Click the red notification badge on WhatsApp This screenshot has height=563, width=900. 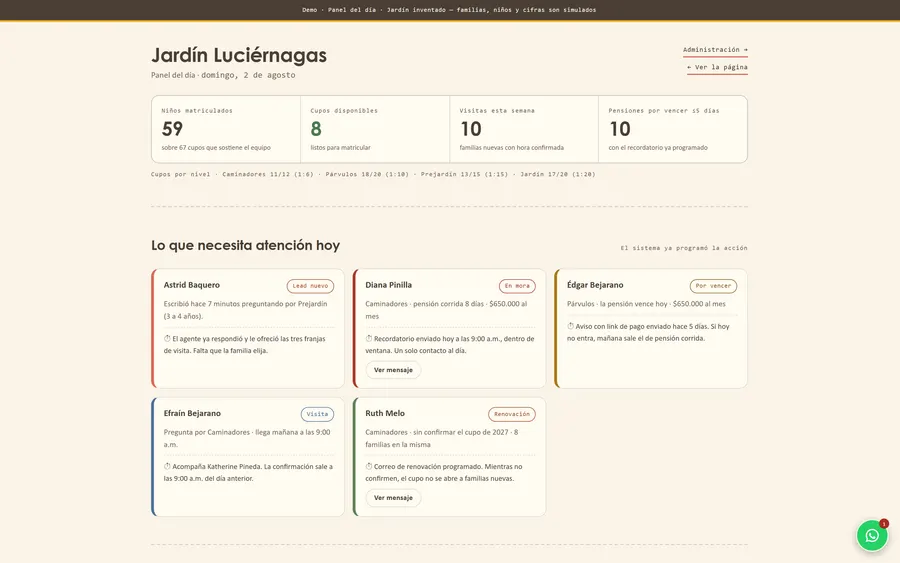[884, 523]
